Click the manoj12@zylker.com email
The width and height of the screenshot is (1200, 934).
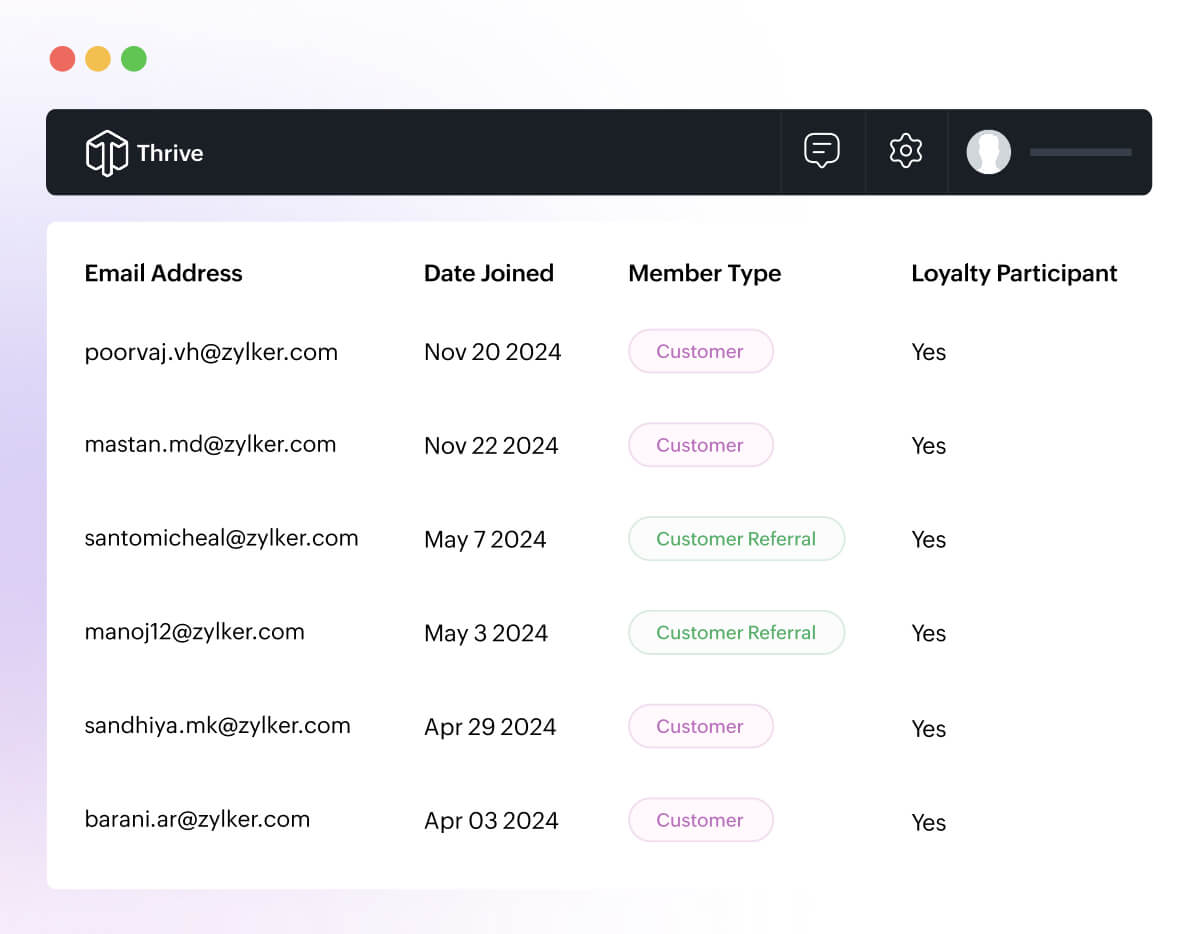click(x=194, y=632)
